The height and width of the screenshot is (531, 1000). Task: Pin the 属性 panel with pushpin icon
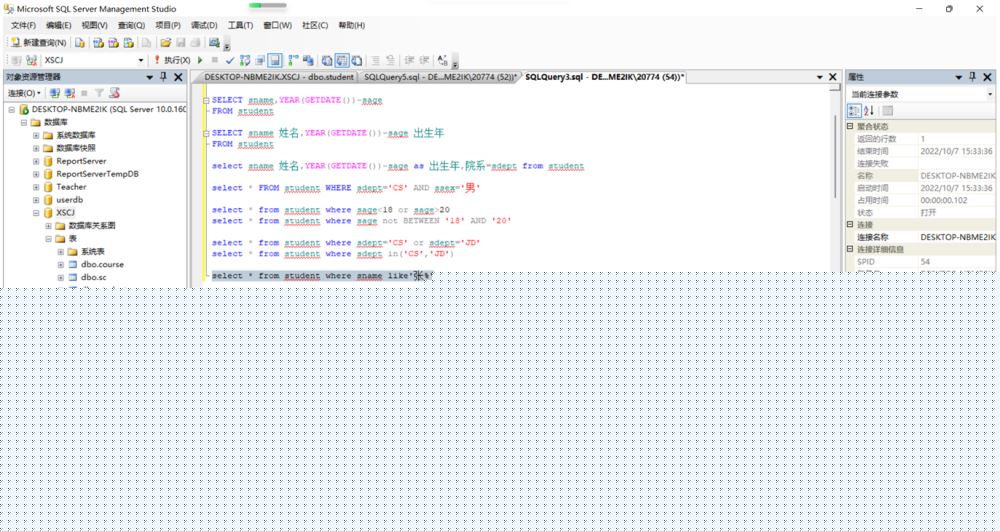click(972, 77)
